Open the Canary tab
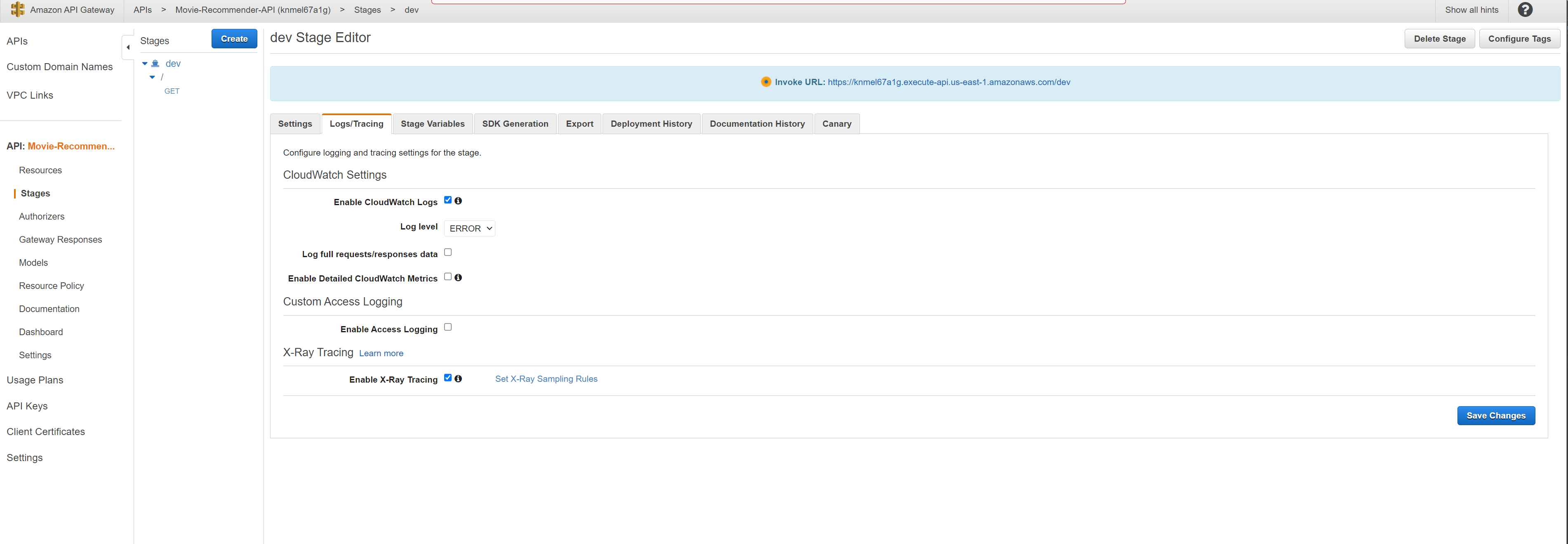The height and width of the screenshot is (544, 1568). (836, 124)
